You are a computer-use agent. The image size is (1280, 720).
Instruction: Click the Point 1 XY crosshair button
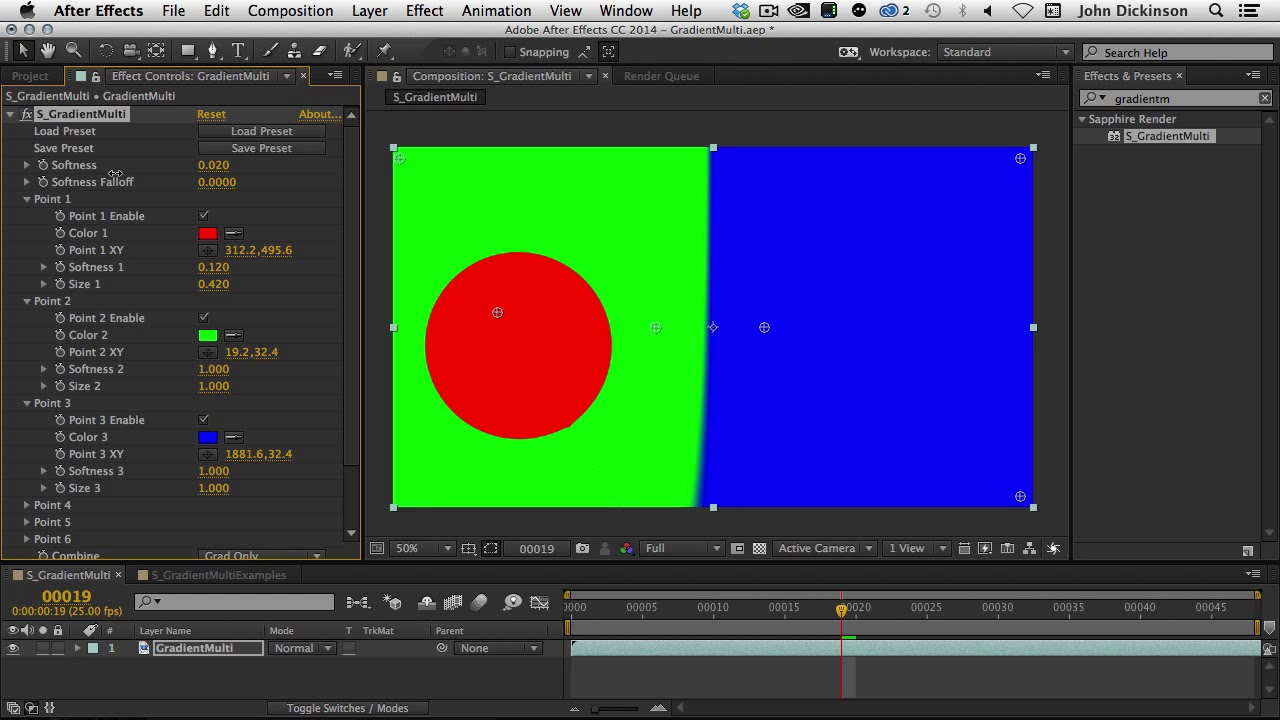207,250
